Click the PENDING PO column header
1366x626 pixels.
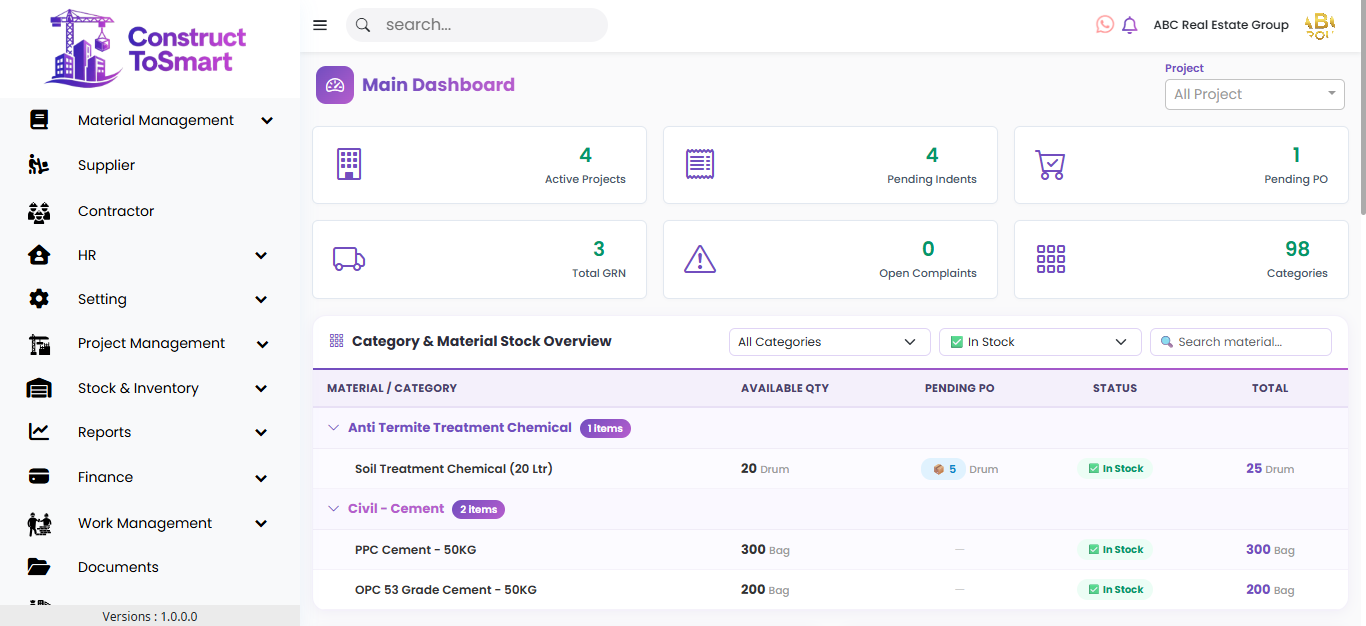[x=960, y=388]
